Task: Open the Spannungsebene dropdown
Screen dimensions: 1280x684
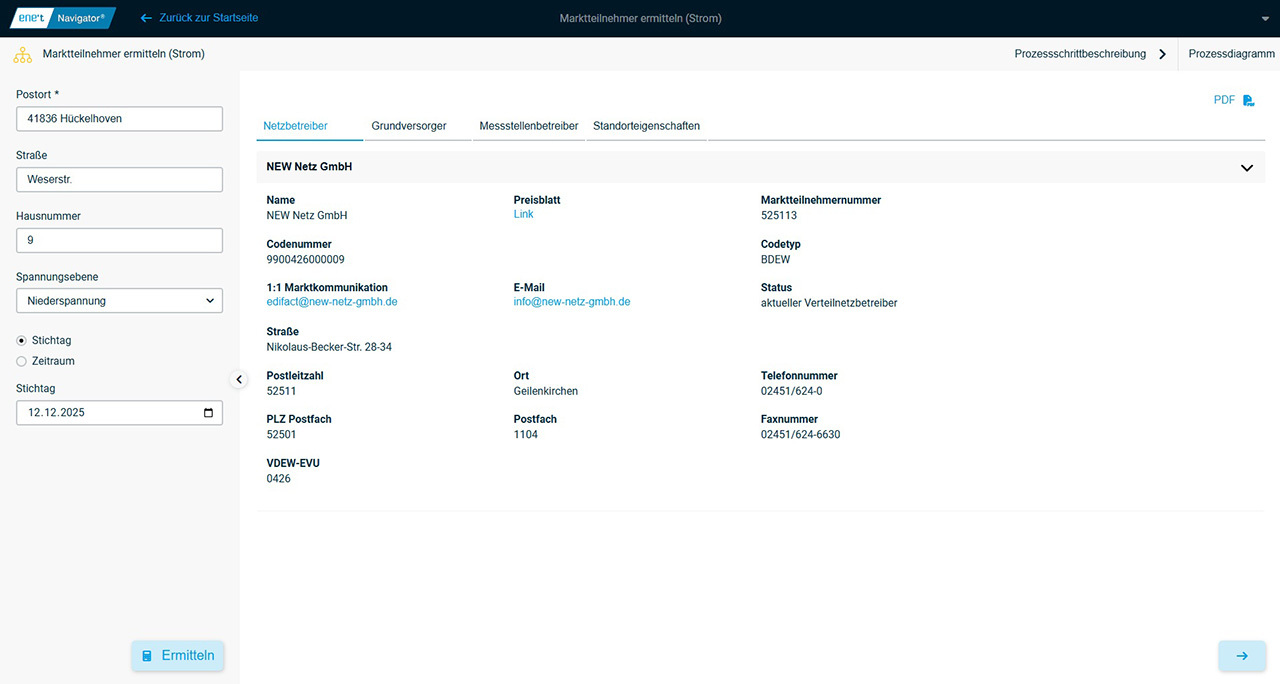Action: click(x=119, y=300)
